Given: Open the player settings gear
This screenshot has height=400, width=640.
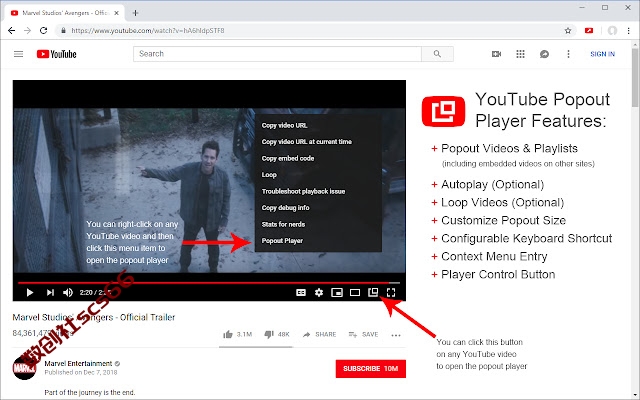Looking at the screenshot, I should pos(319,292).
